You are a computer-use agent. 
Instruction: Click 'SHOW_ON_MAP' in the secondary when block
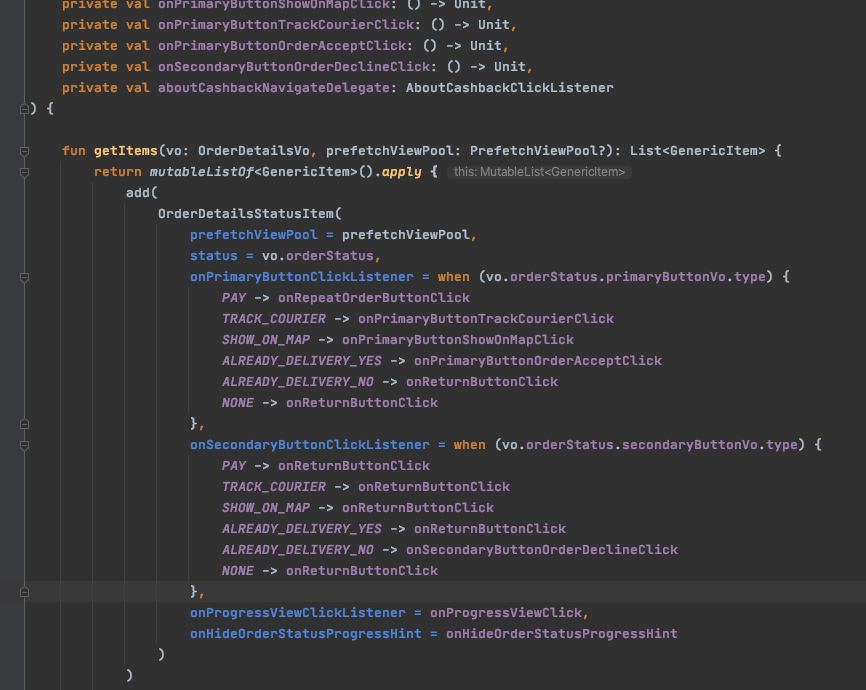click(266, 508)
